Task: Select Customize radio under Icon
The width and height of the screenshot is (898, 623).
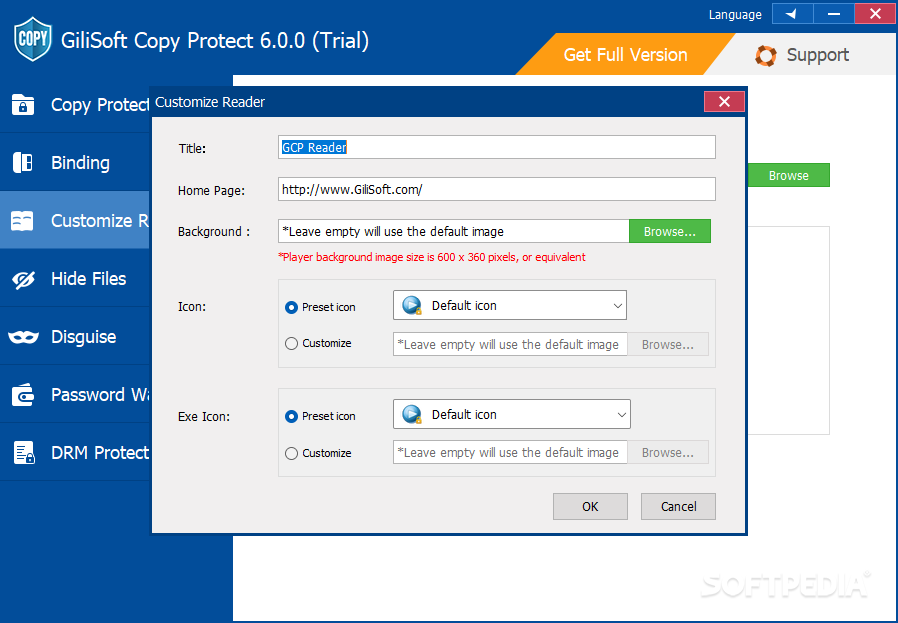Action: click(x=292, y=344)
